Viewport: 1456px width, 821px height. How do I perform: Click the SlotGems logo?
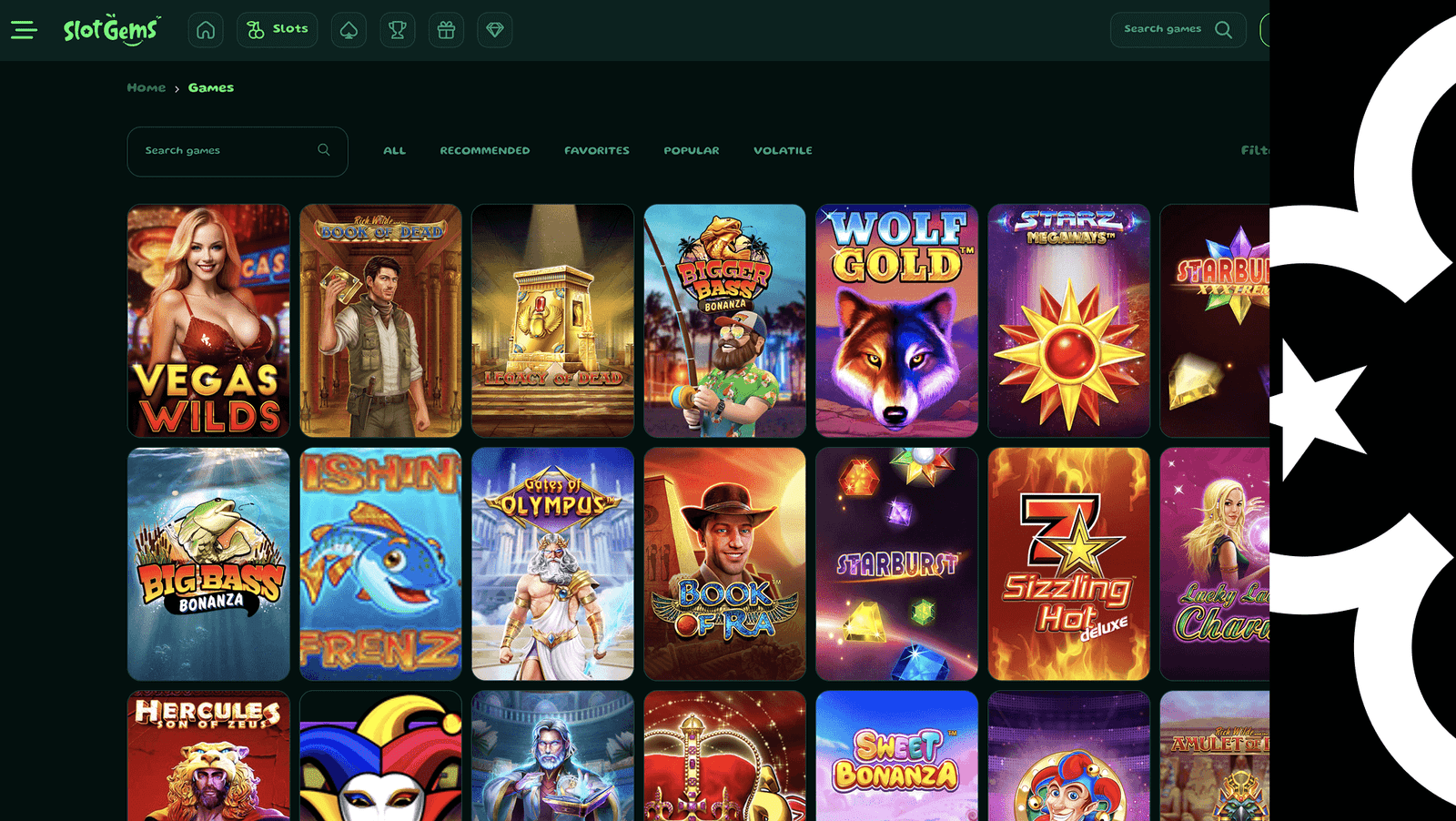[111, 30]
